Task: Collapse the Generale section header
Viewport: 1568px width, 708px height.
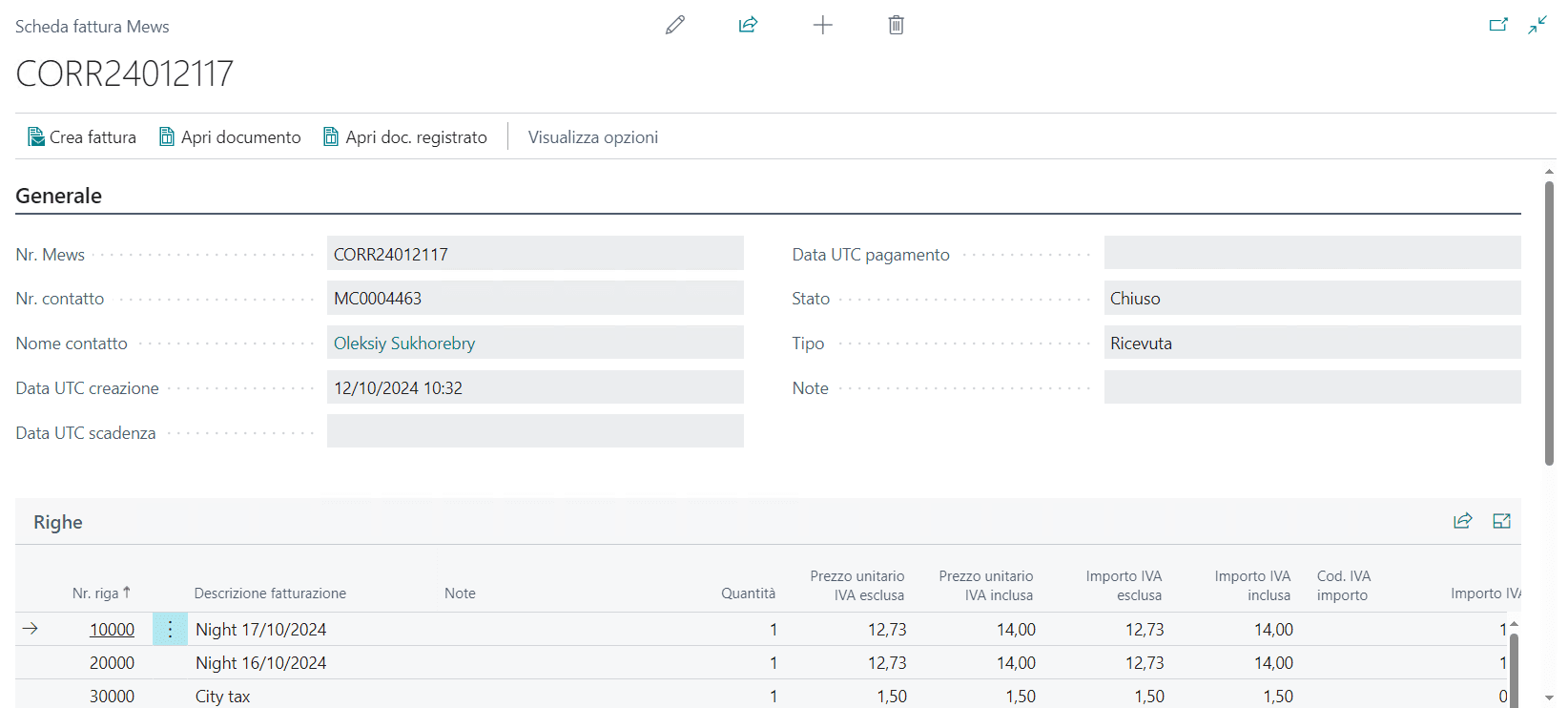Action: coord(59,196)
